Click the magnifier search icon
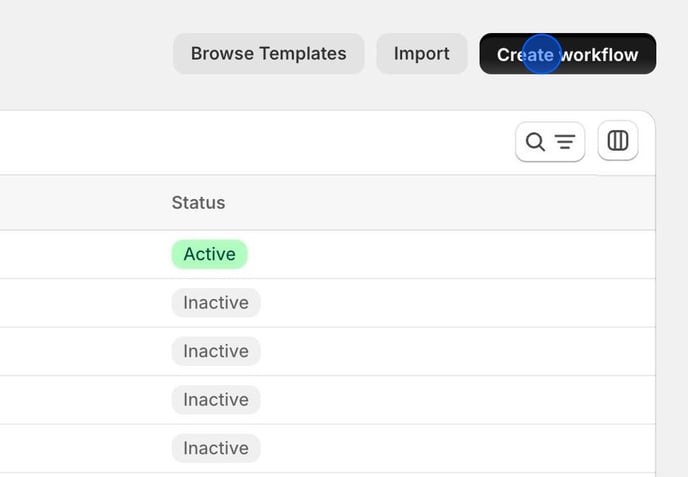Viewport: 688px width, 477px height. (x=535, y=142)
